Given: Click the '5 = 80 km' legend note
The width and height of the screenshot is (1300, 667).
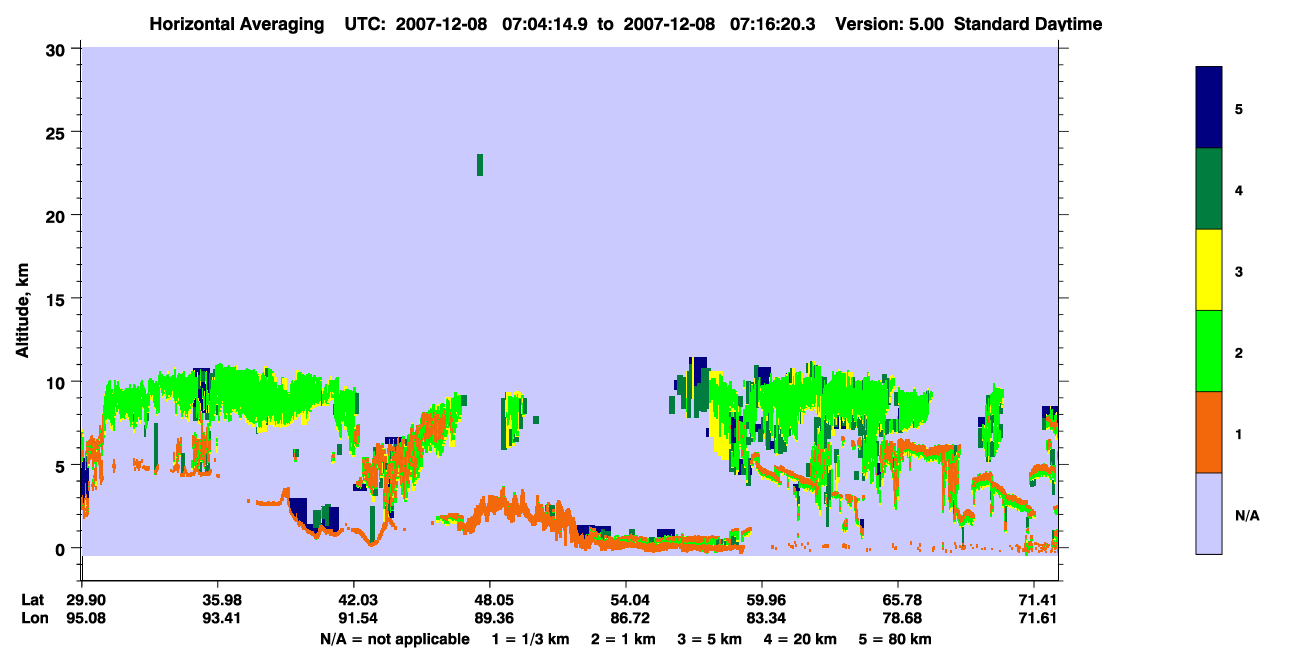Looking at the screenshot, I should click(895, 639).
